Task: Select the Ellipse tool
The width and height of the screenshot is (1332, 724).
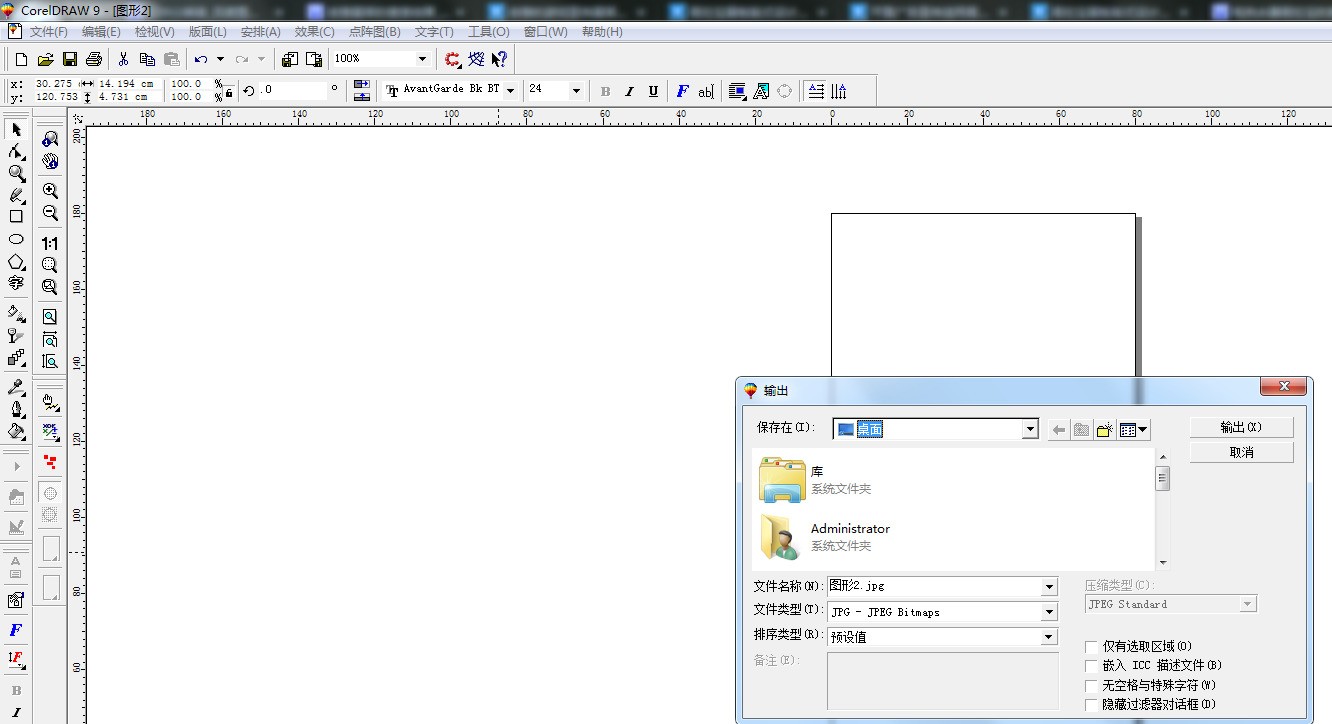Action: (16, 240)
